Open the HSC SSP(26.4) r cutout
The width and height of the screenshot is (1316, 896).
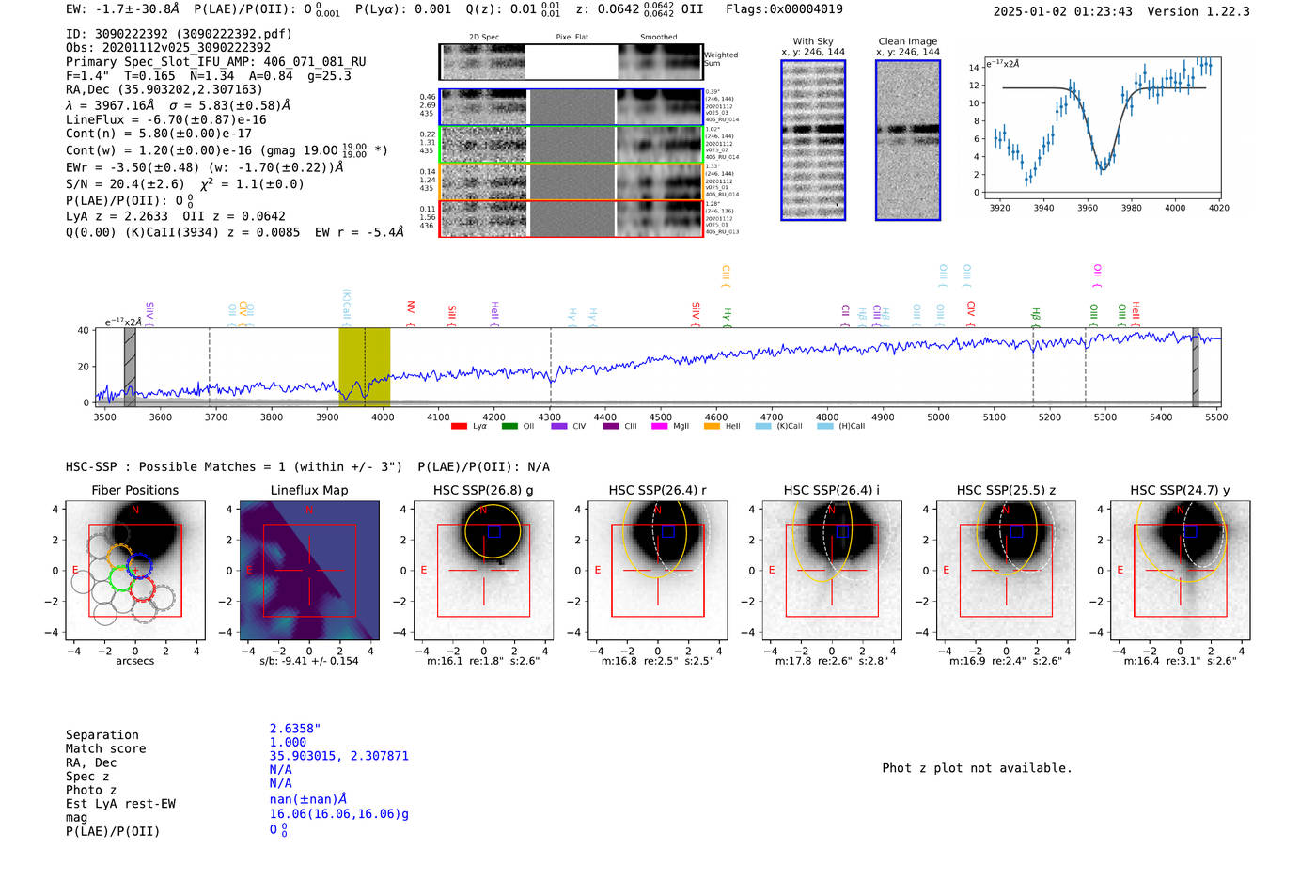pos(658,571)
